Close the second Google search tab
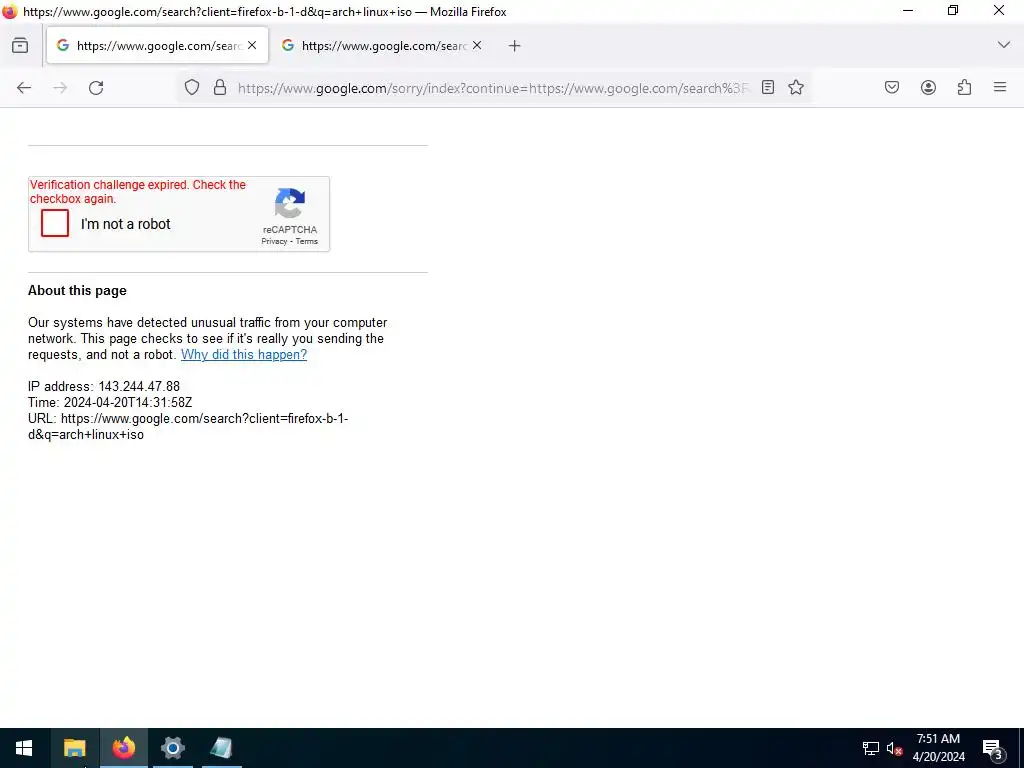This screenshot has height=768, width=1024. click(x=477, y=45)
